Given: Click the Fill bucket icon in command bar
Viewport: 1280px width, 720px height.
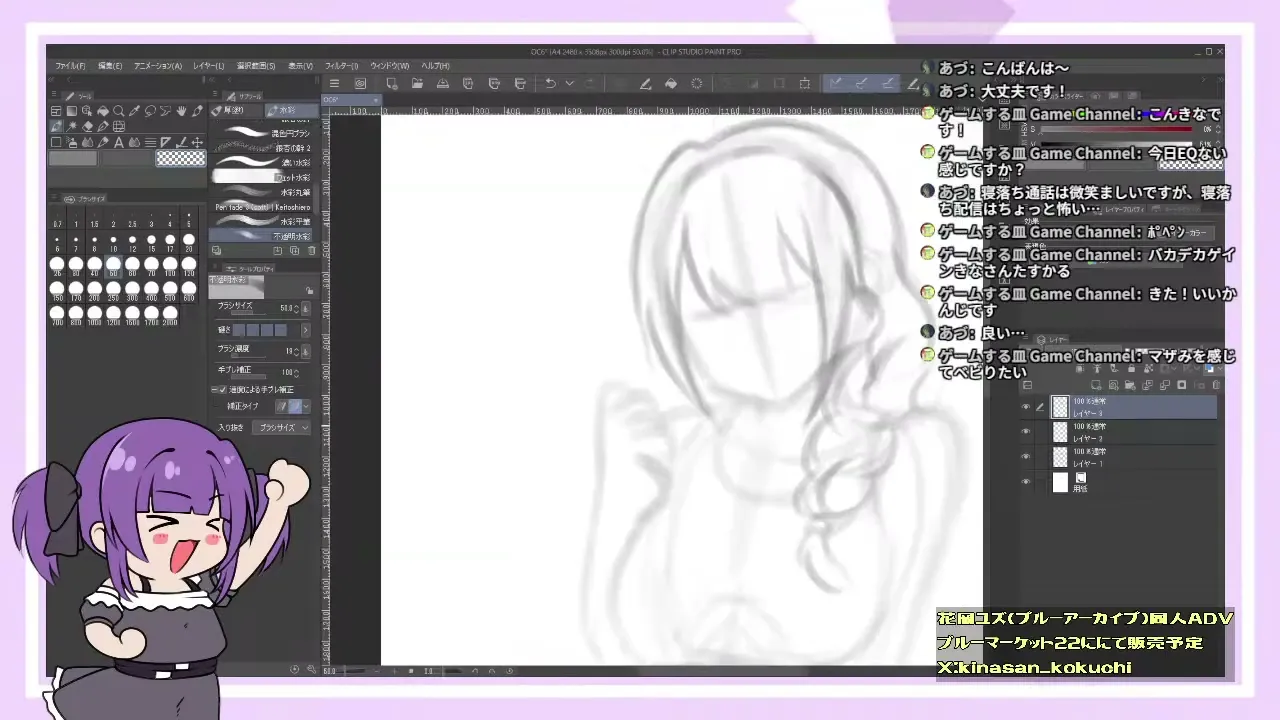Looking at the screenshot, I should click(x=671, y=84).
